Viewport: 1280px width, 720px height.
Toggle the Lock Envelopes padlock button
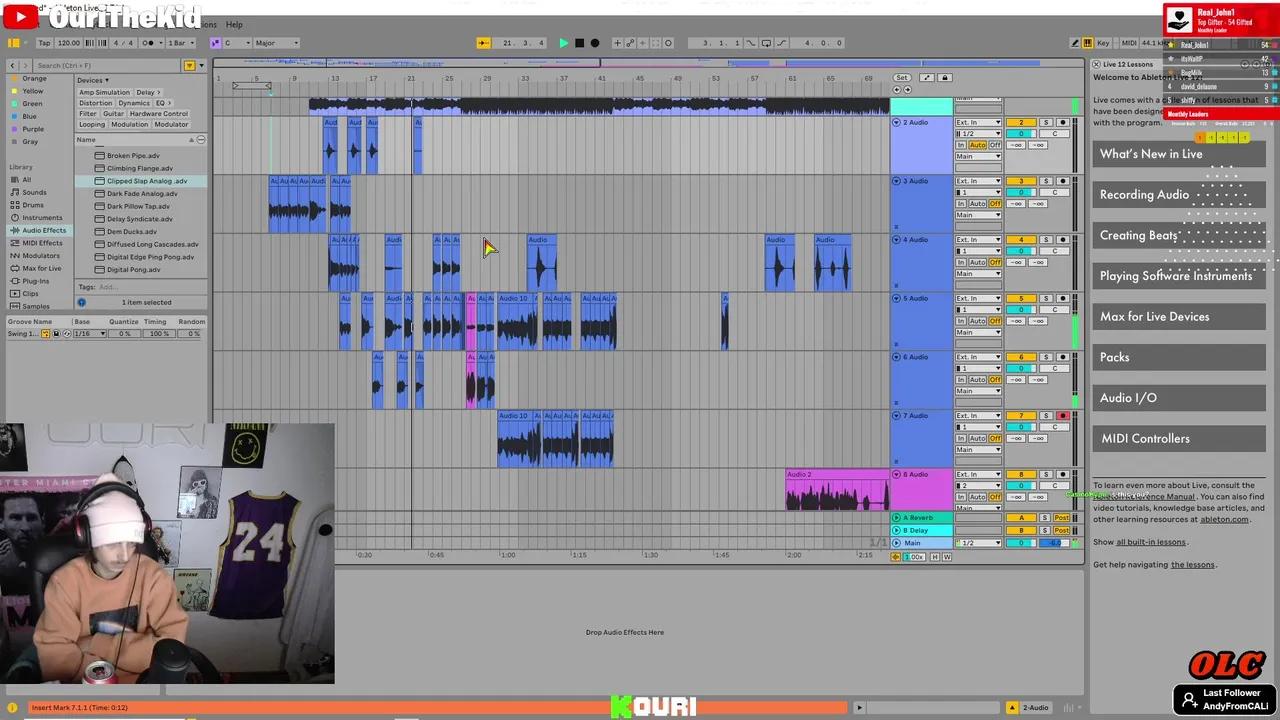click(944, 78)
